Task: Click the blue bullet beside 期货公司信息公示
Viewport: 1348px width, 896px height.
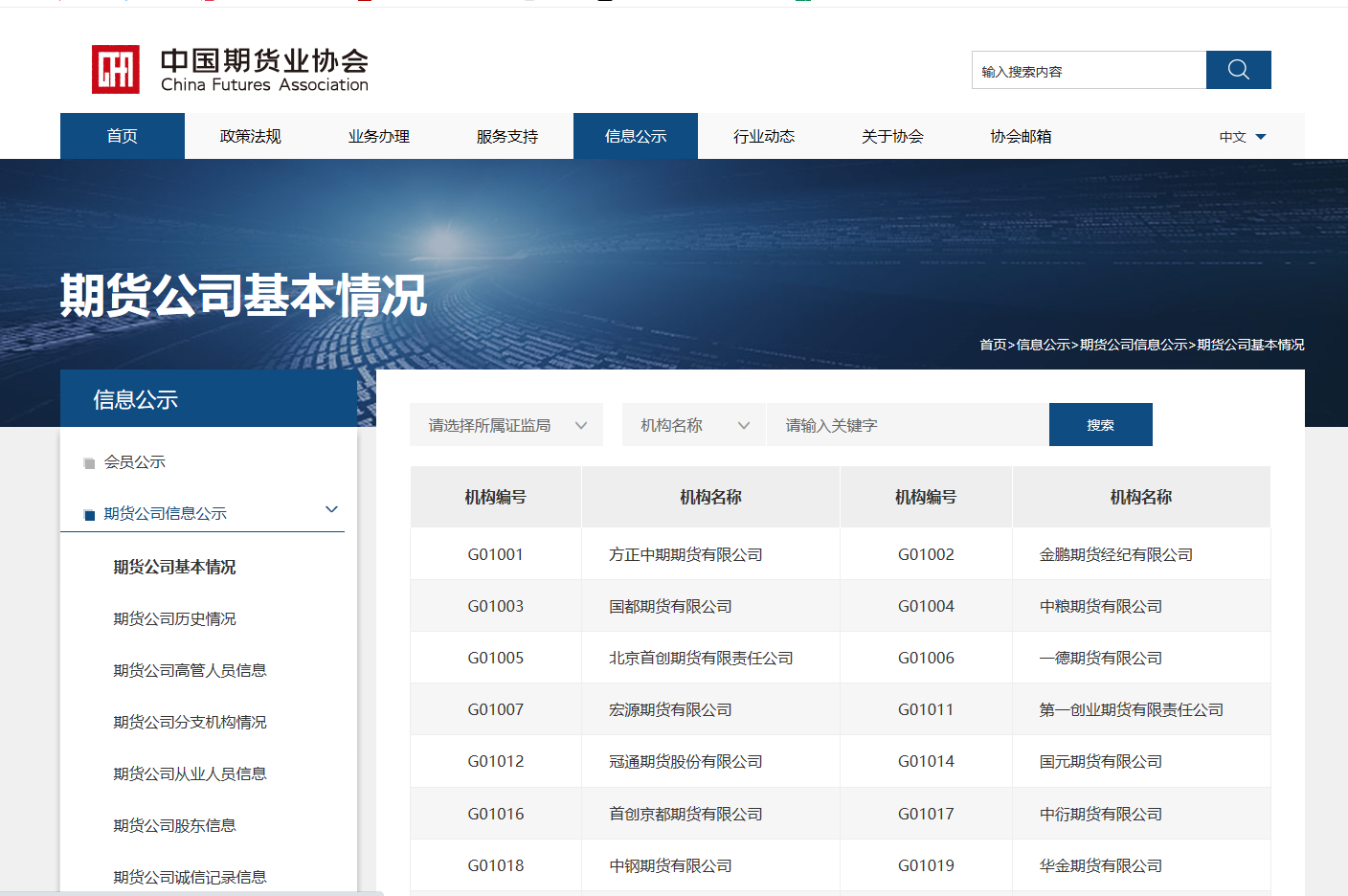Action: click(x=89, y=515)
